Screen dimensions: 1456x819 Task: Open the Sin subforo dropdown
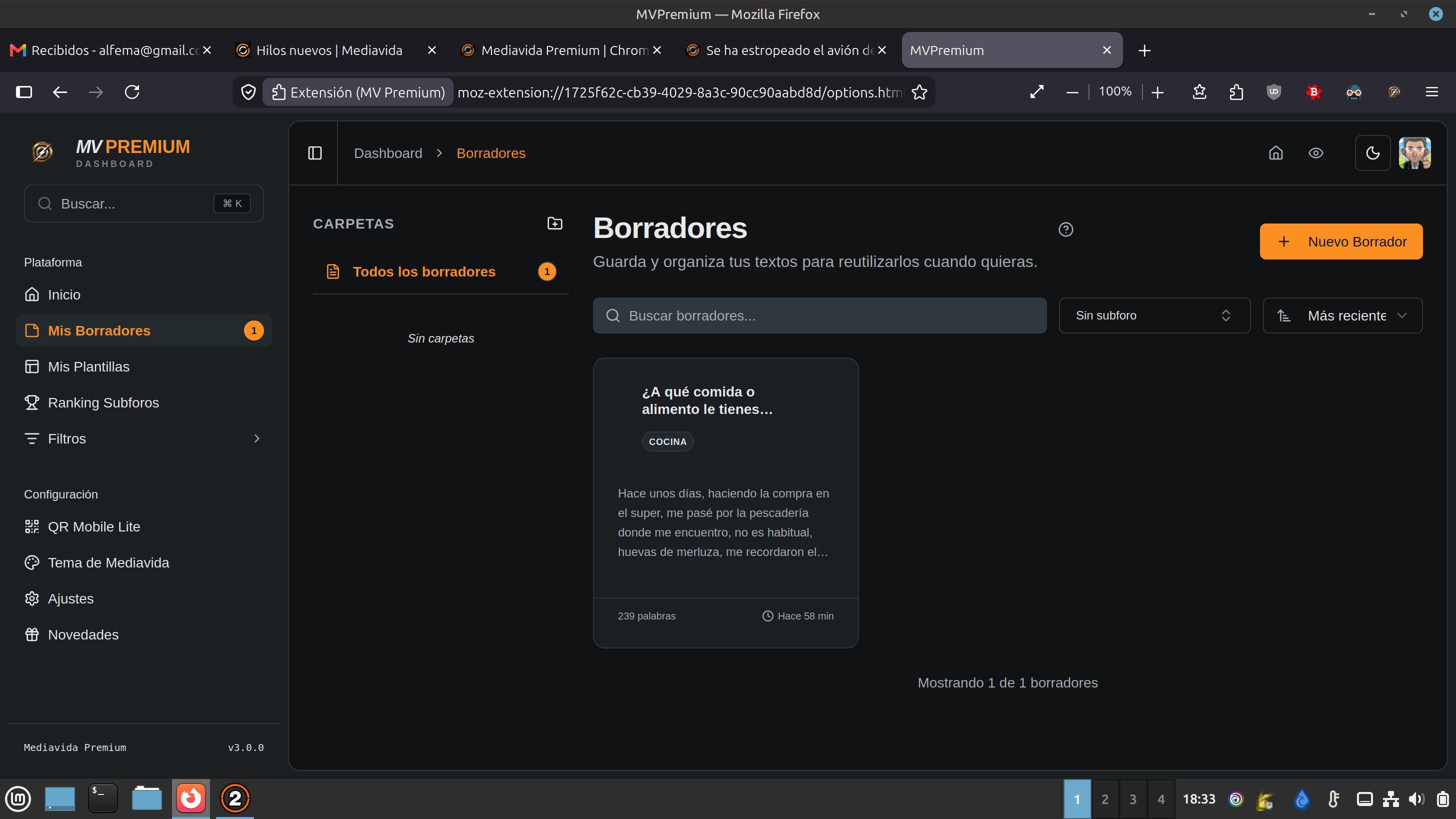[x=1154, y=315]
